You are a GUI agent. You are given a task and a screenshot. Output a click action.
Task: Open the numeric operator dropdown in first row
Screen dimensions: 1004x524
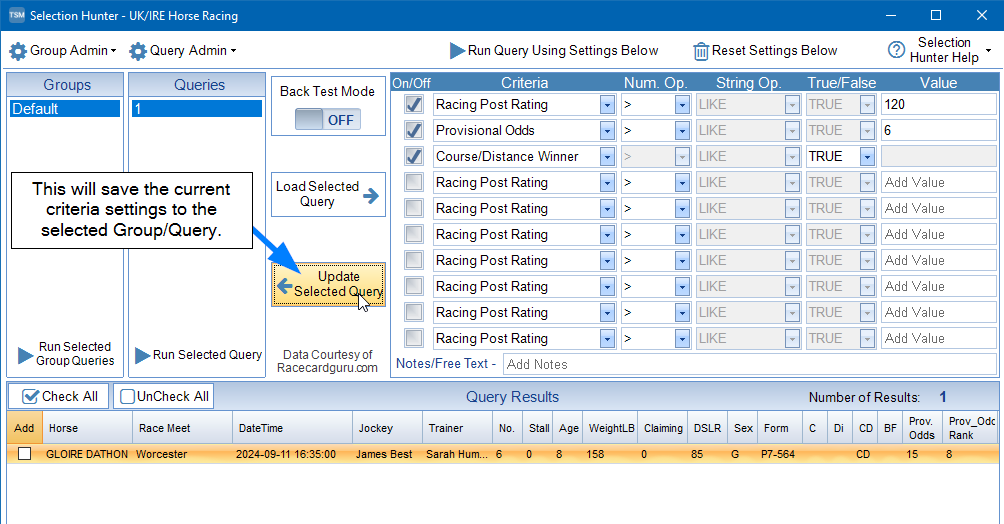tap(682, 104)
